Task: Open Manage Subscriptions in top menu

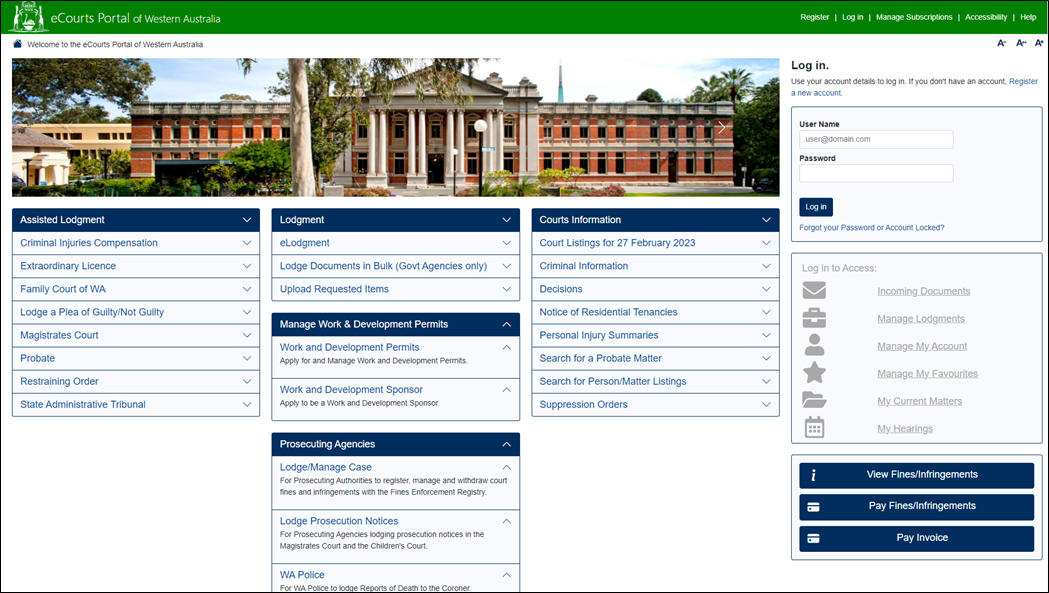Action: pos(914,17)
